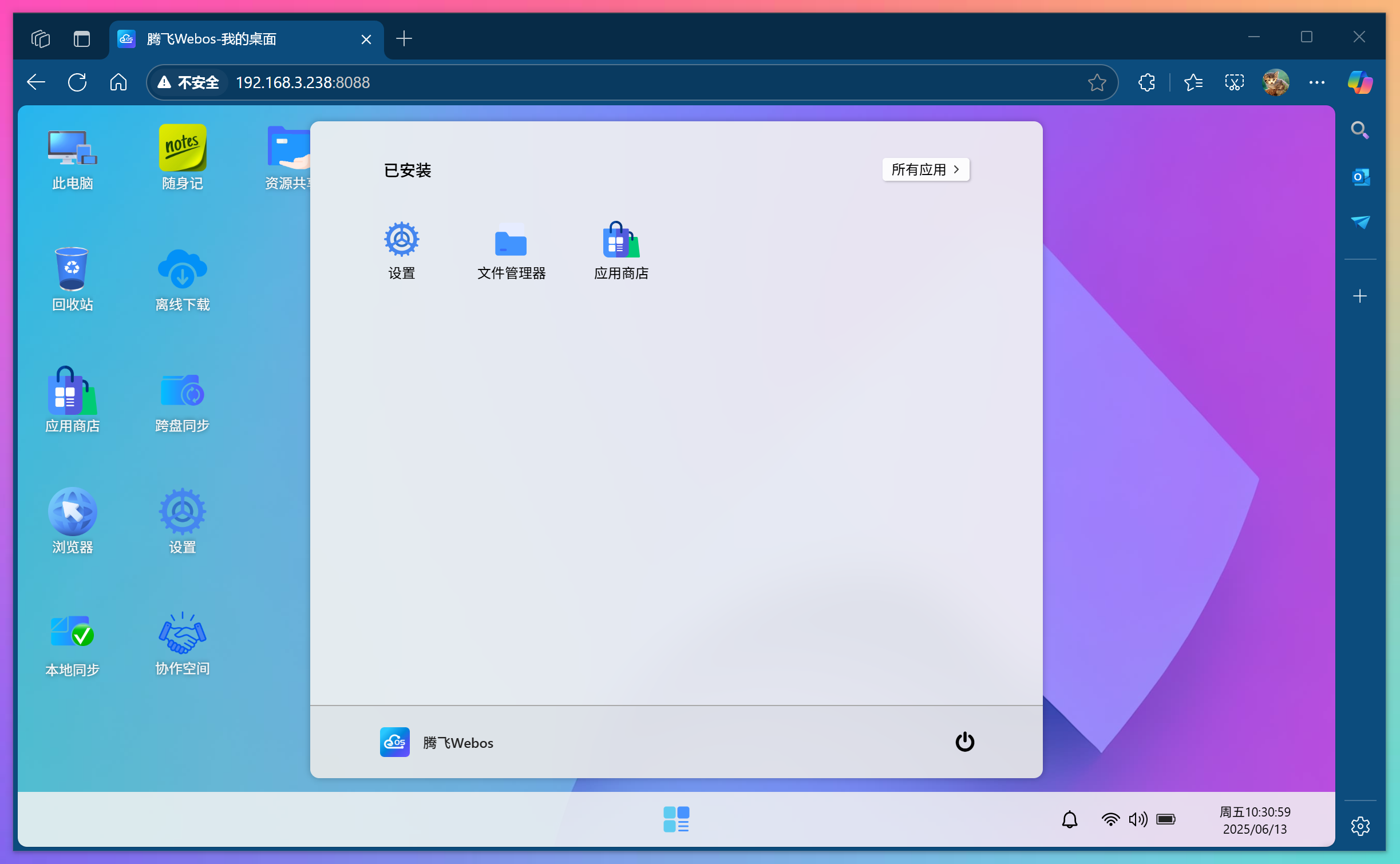Viewport: 1400px width, 864px height.
Task: Click the address bar showing 192.168.3.238:8088
Action: click(303, 82)
